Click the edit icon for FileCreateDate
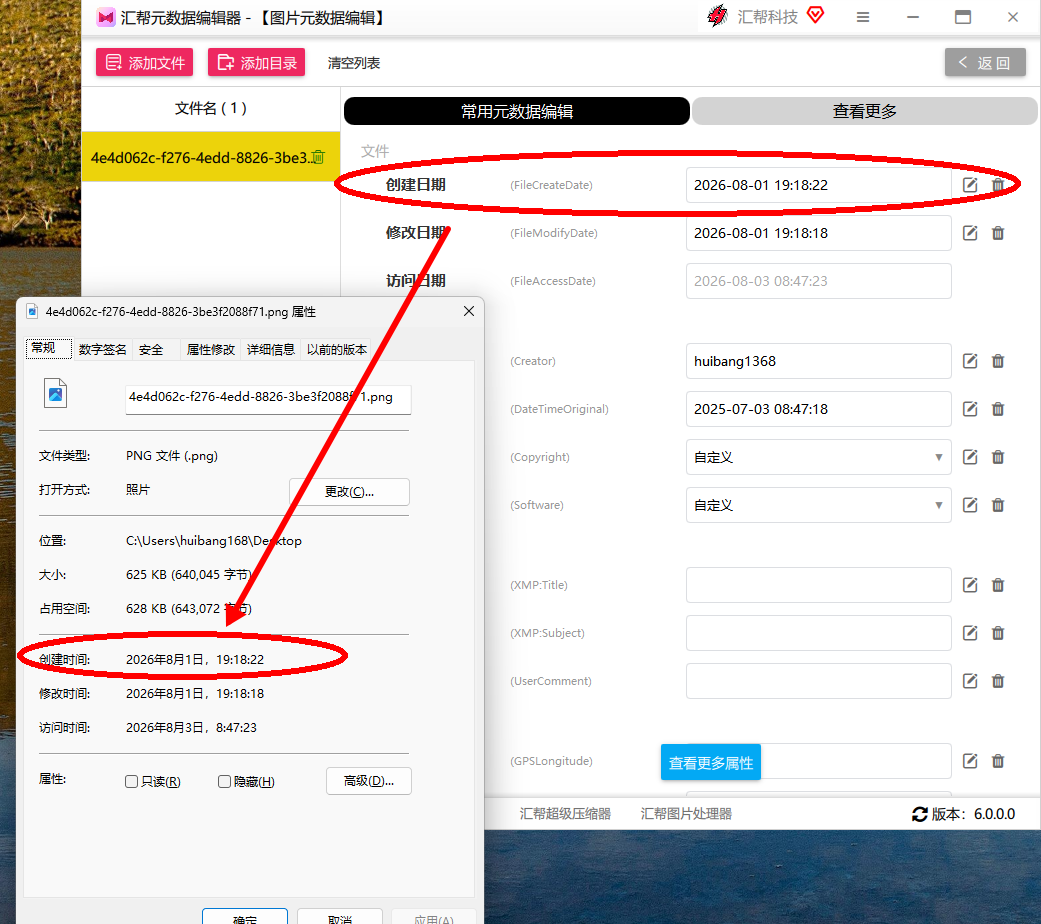1041x924 pixels. tap(970, 185)
